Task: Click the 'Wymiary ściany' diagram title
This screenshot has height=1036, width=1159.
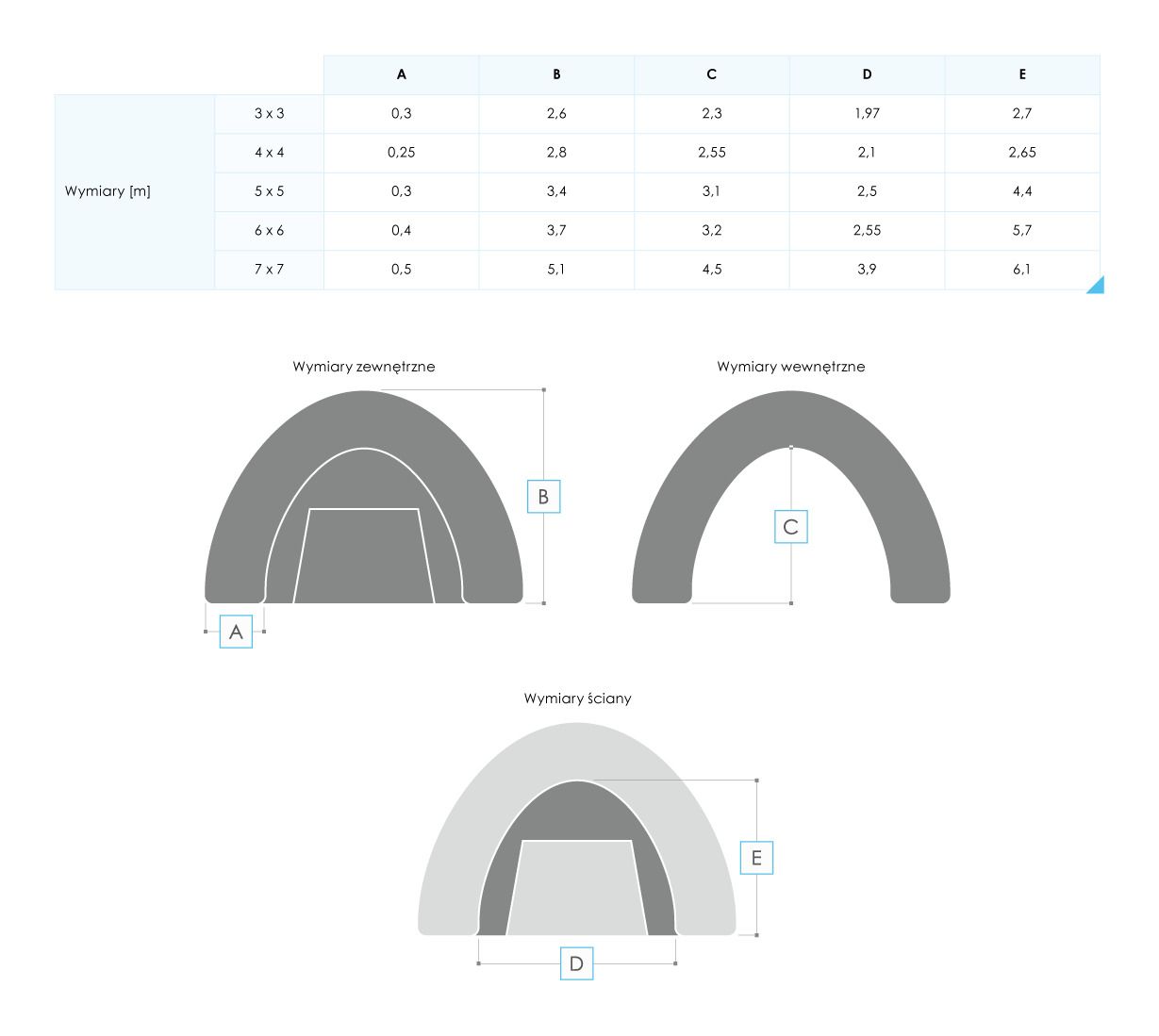Action: tap(577, 699)
